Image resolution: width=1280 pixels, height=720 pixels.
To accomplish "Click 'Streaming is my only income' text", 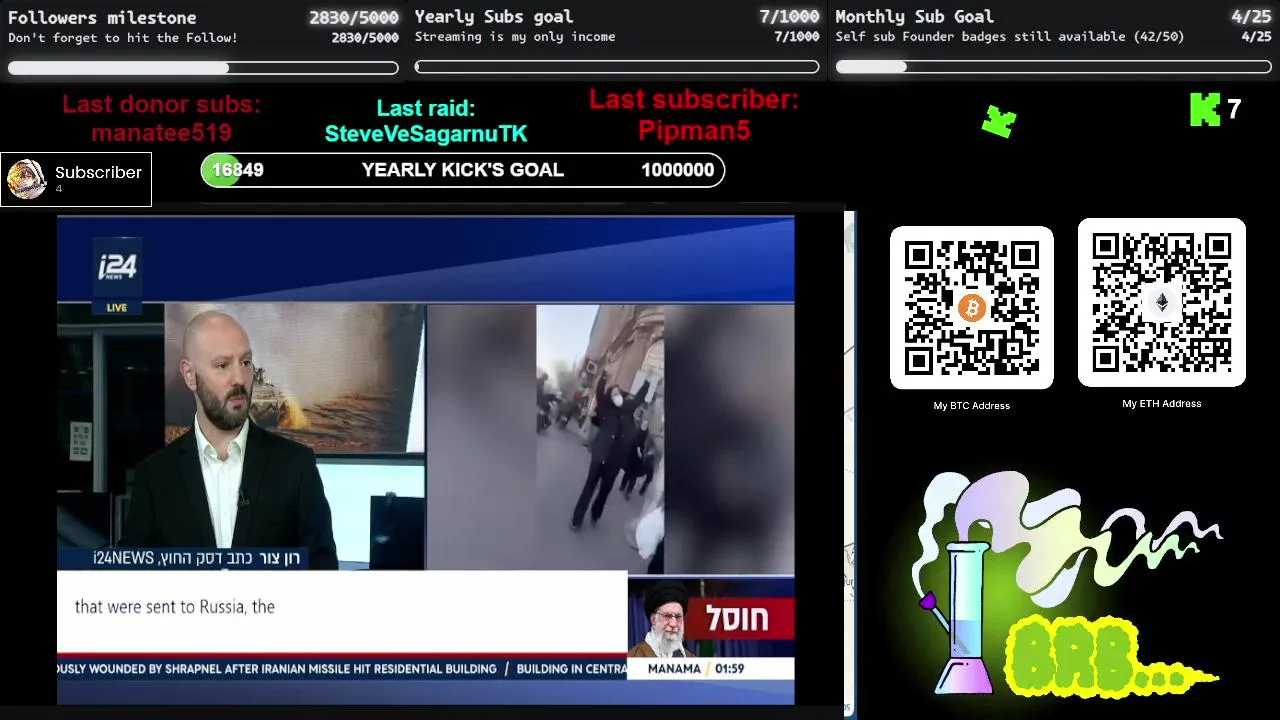I will [x=515, y=37].
